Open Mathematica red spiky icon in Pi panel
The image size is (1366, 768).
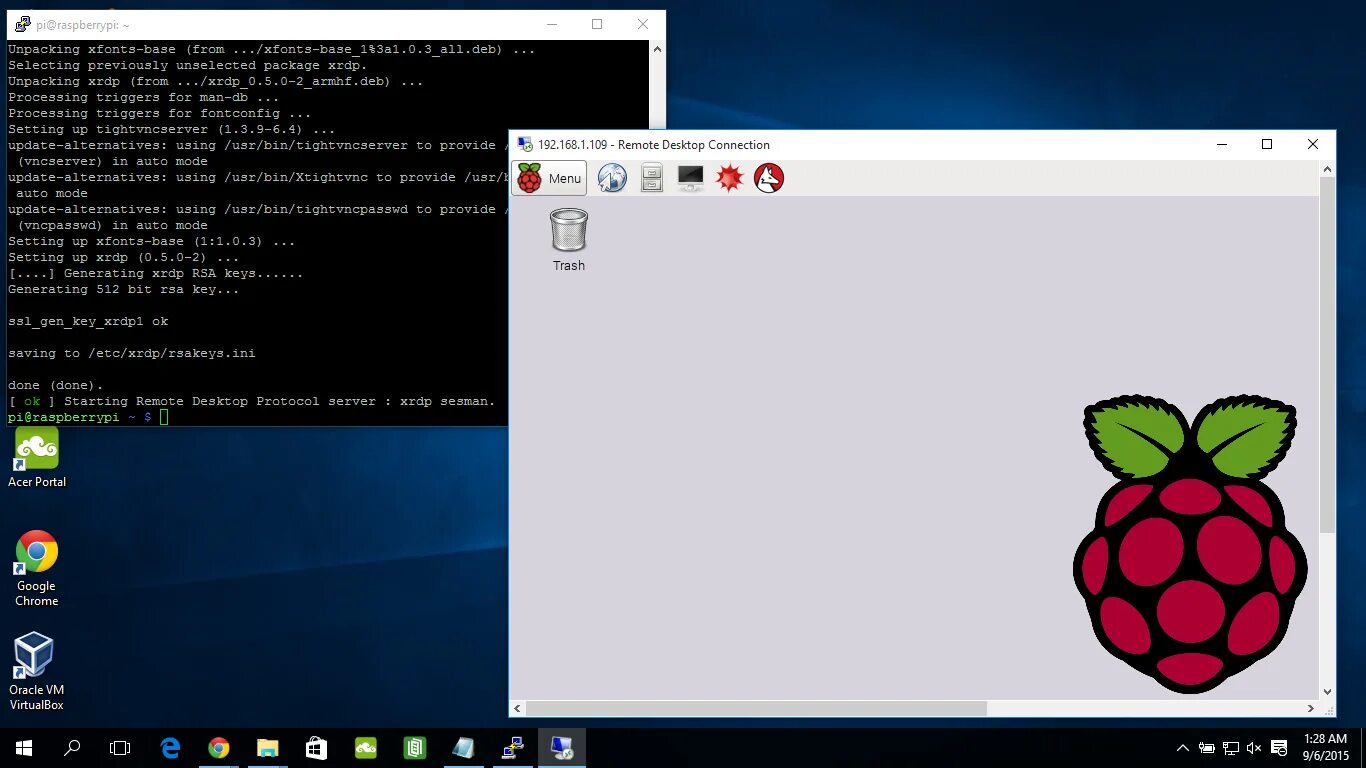tap(730, 178)
